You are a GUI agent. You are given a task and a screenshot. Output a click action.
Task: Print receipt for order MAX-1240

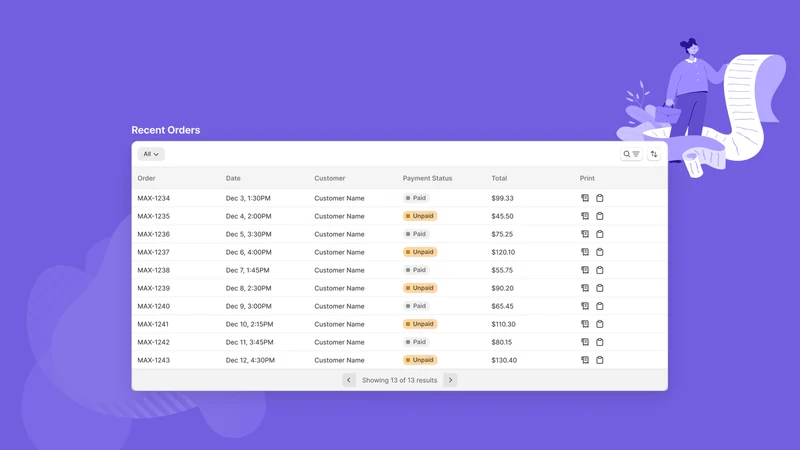tap(585, 306)
